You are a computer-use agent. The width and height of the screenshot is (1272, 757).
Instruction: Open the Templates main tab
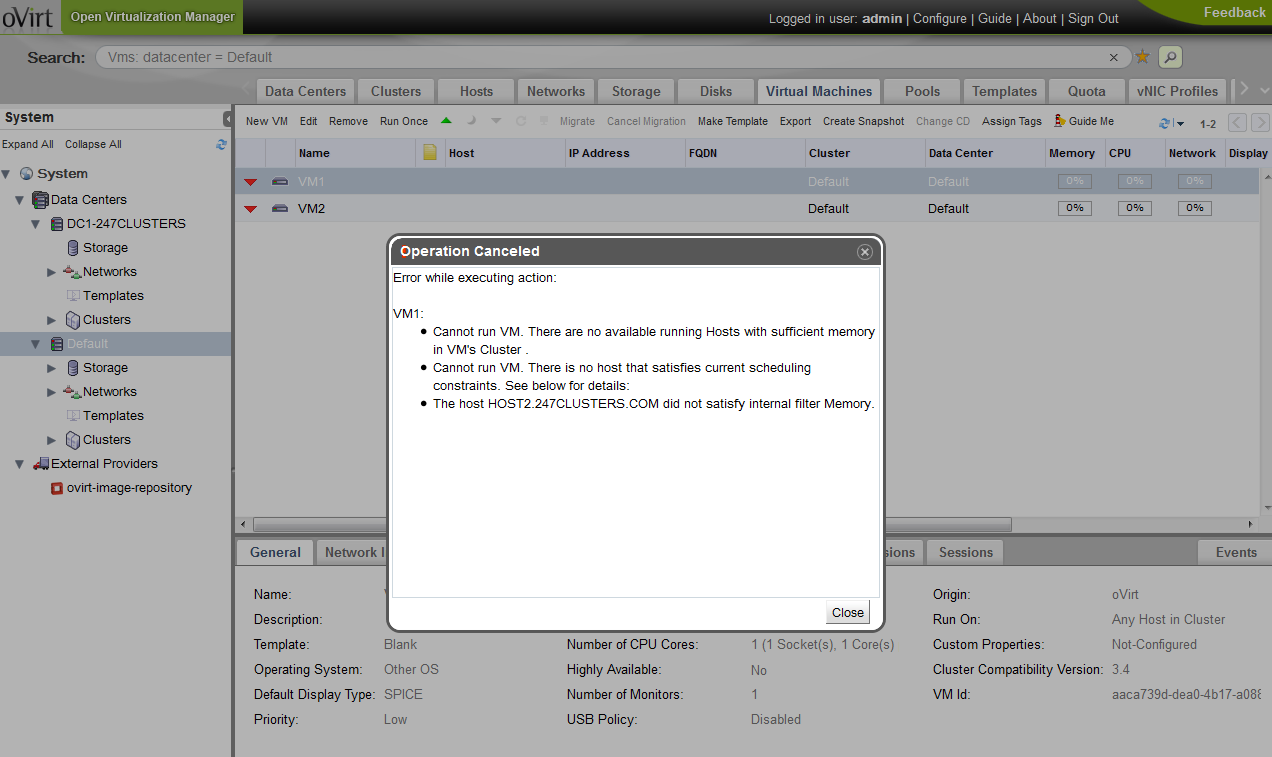pyautogui.click(x=1004, y=91)
